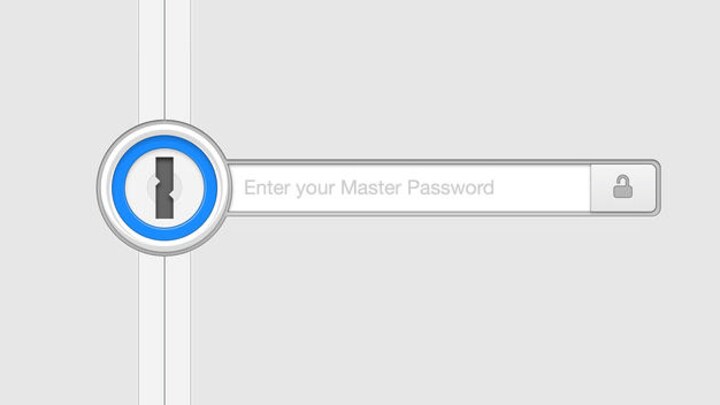720x405 pixels.
Task: Click the open padlock unlock icon
Action: (x=623, y=186)
